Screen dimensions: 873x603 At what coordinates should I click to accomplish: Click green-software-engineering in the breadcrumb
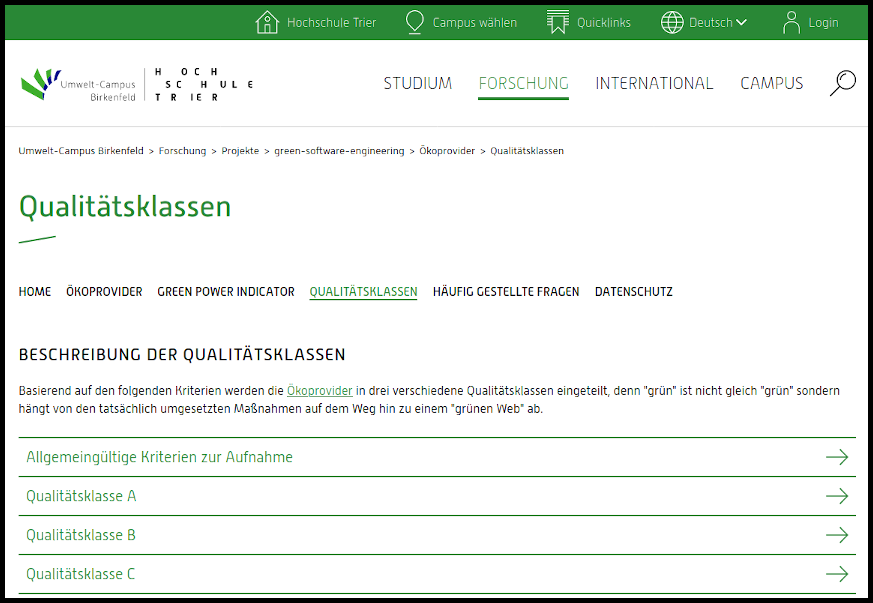click(x=339, y=151)
